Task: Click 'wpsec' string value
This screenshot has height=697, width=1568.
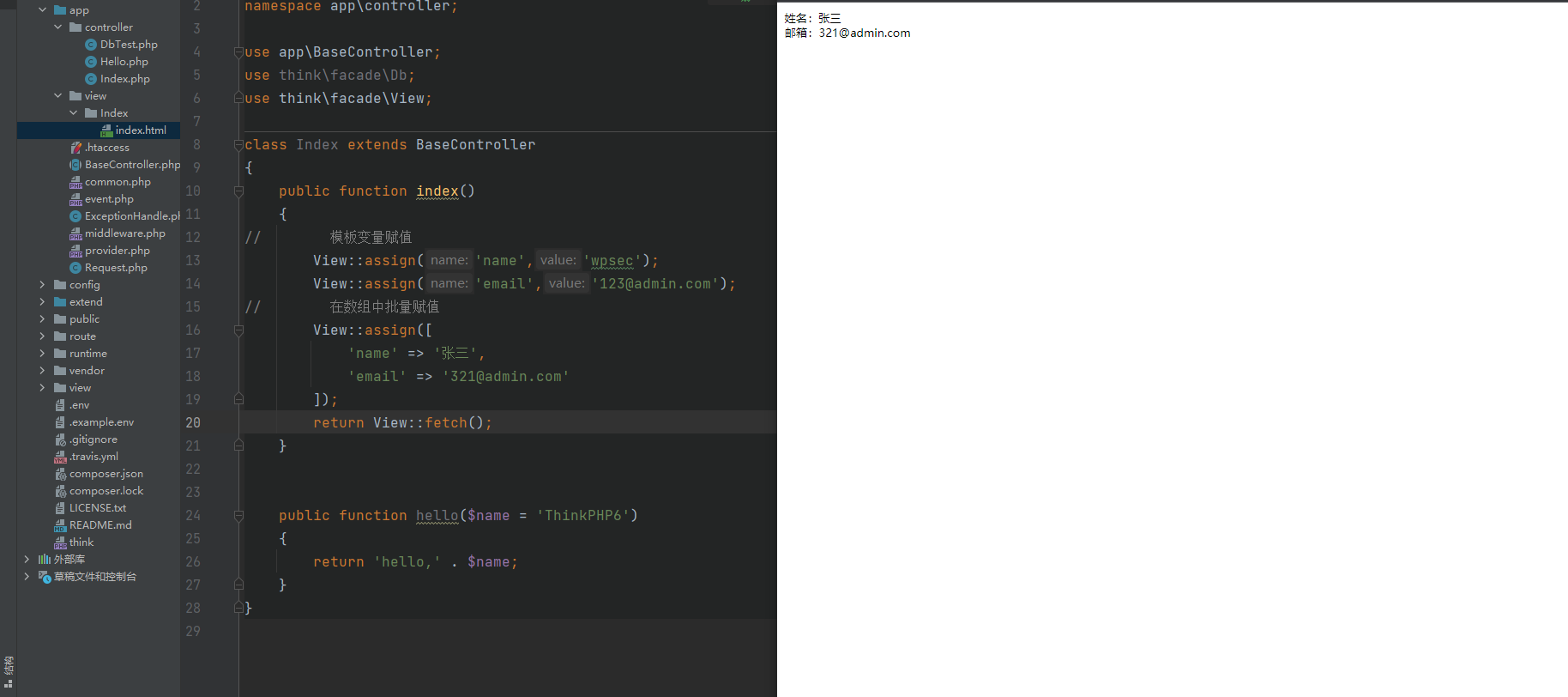Action: click(612, 261)
